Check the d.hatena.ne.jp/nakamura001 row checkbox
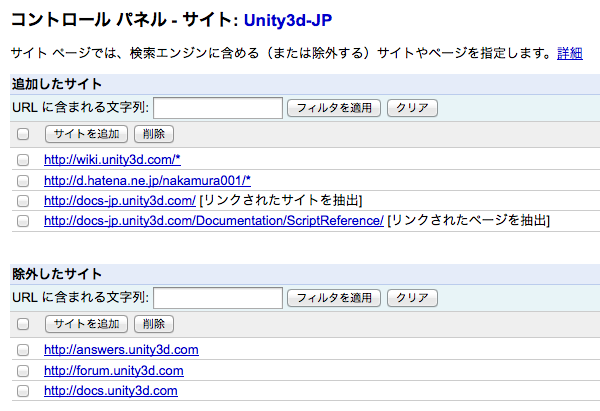The height and width of the screenshot is (411, 600). click(23, 181)
